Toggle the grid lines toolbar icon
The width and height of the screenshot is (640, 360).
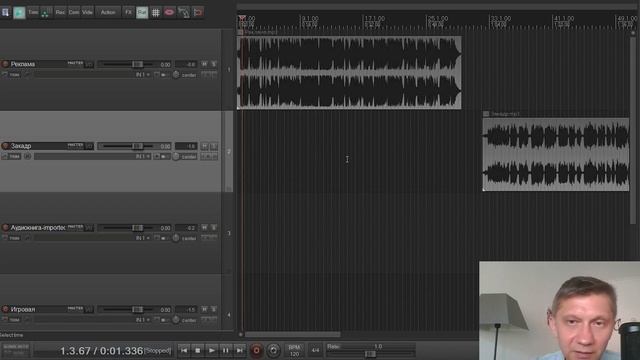[156, 13]
